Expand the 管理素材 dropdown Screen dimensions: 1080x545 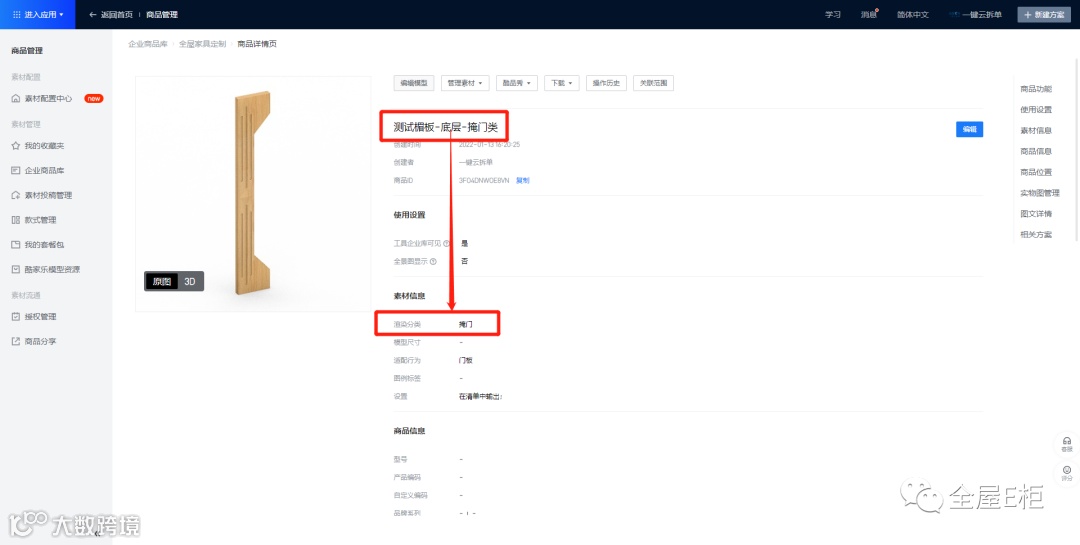point(465,83)
